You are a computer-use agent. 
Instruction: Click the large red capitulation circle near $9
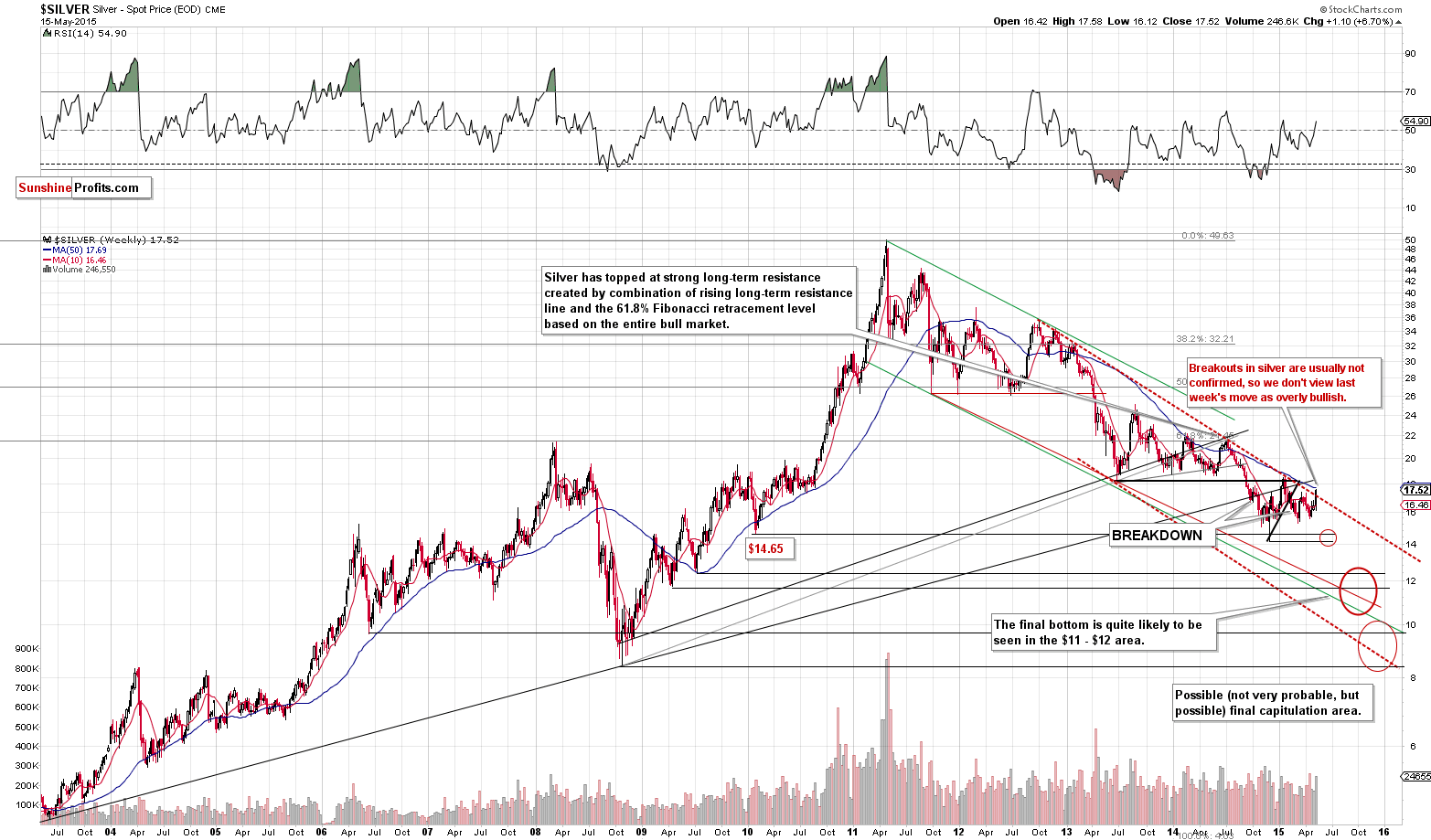pyautogui.click(x=1379, y=644)
